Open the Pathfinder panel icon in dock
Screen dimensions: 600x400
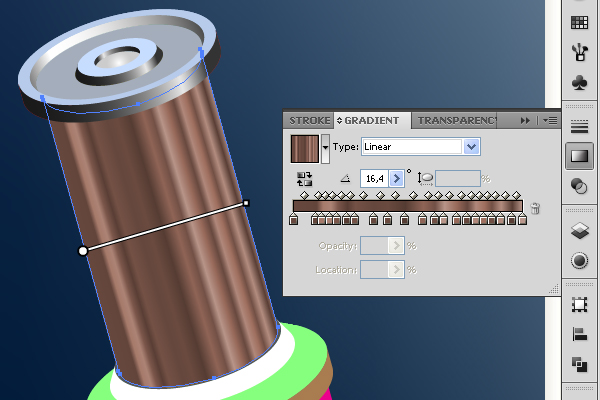coord(579,364)
